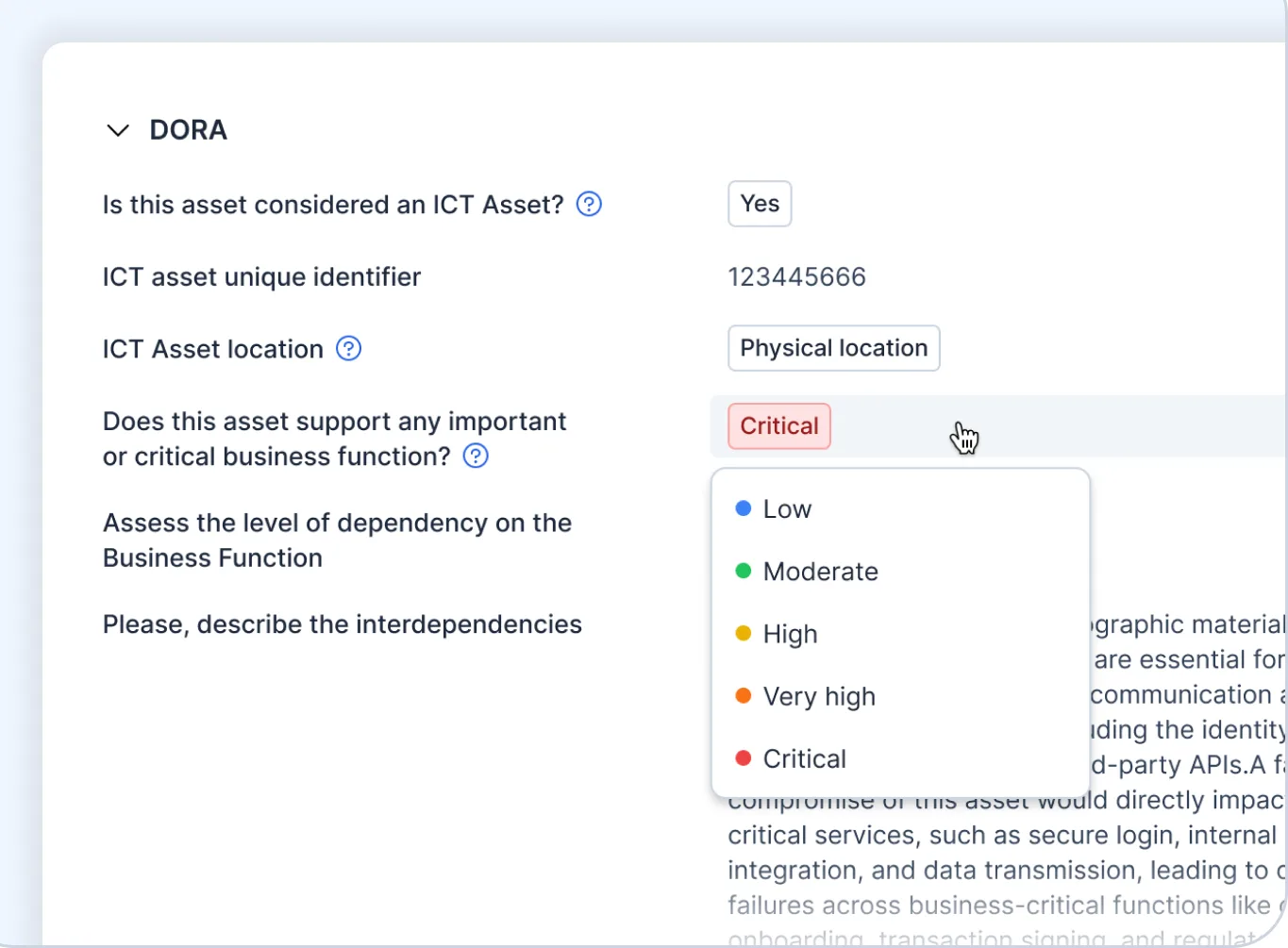Choose Critical option in dropdown list
1288x948 pixels.
(x=901, y=758)
